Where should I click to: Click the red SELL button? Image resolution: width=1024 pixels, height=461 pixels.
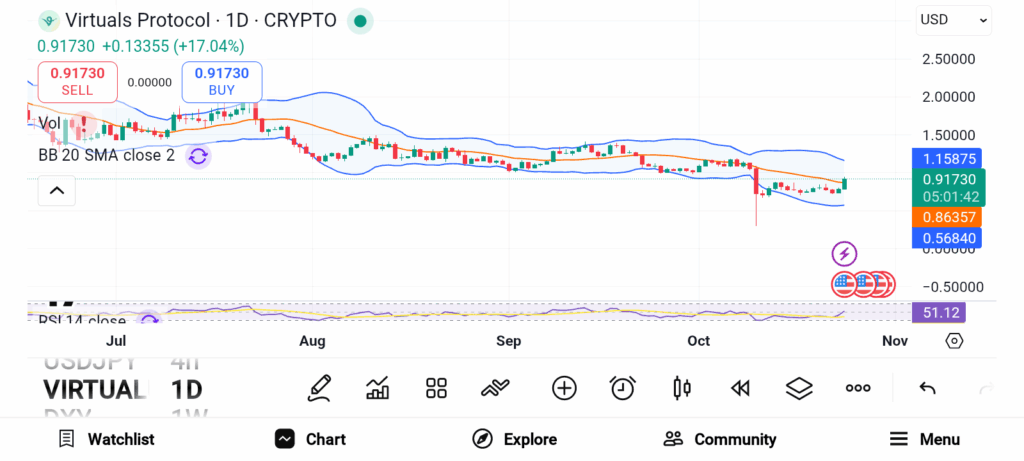click(77, 81)
